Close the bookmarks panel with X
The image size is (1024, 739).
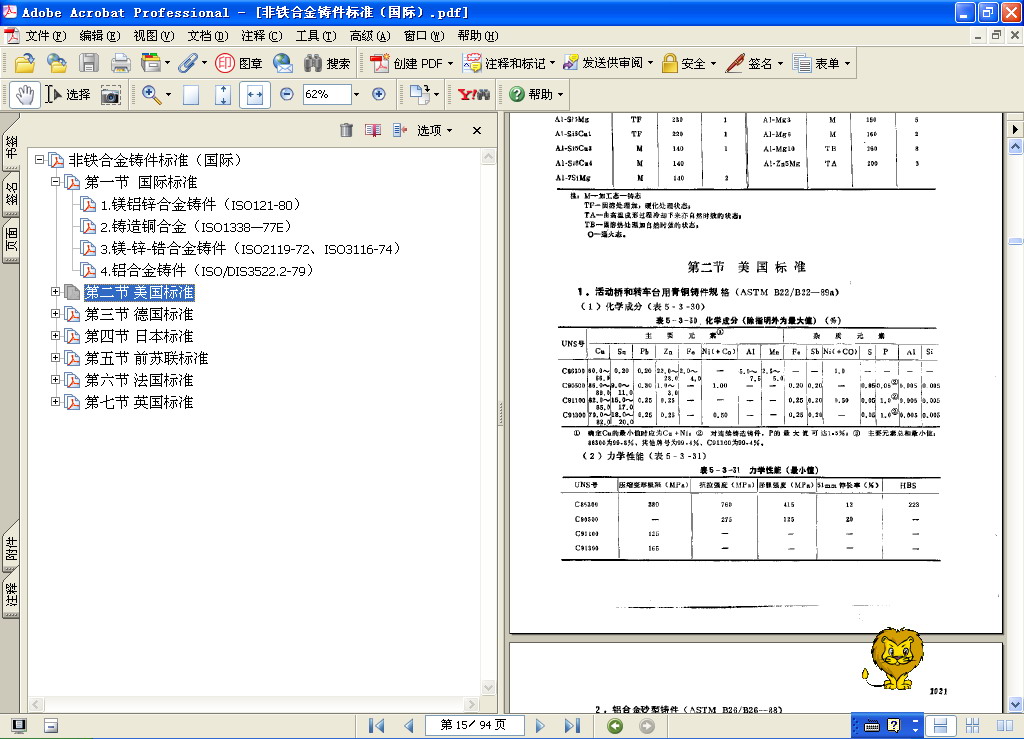(x=477, y=131)
